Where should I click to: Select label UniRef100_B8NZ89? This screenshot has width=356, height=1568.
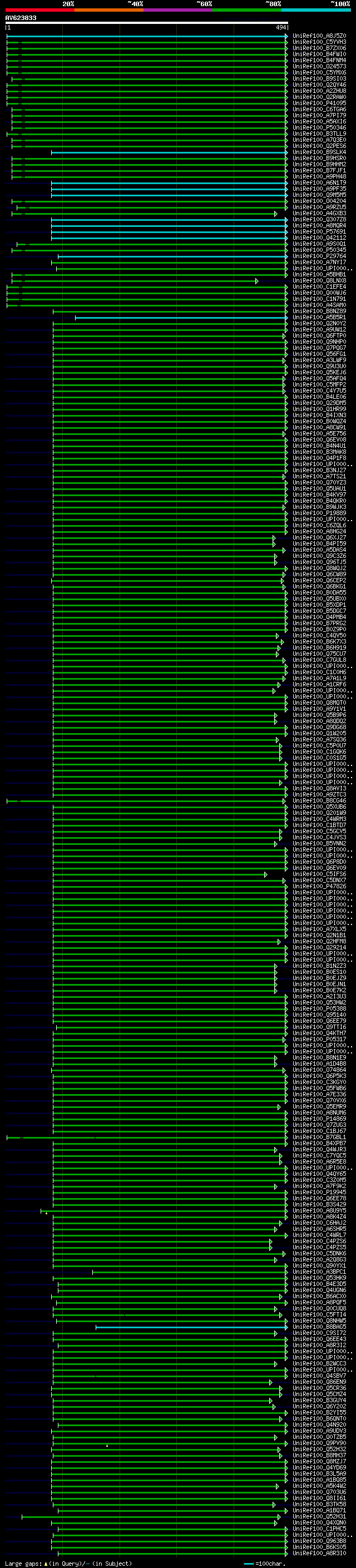319,311
